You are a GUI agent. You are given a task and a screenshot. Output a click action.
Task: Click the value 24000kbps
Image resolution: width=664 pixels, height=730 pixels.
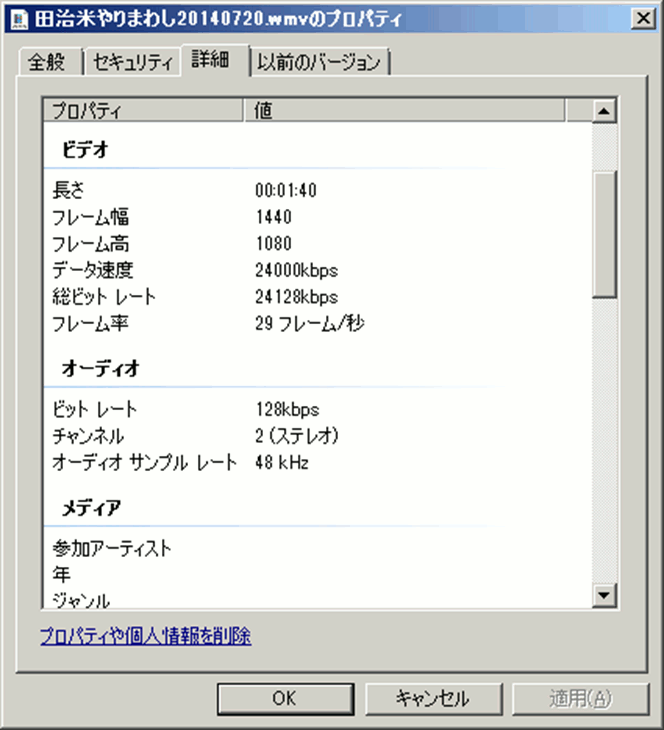[x=297, y=270]
